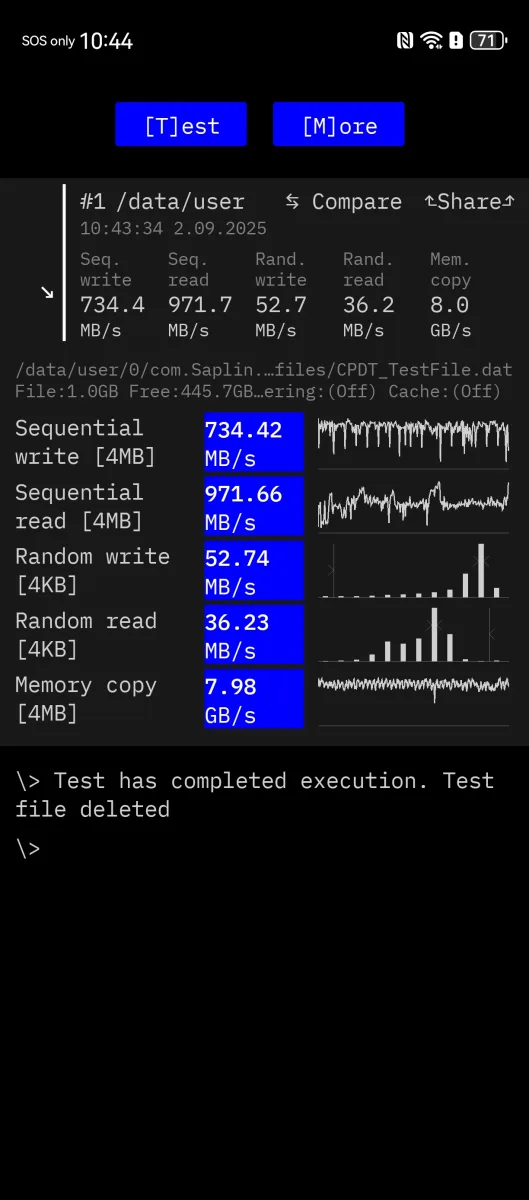Screen dimensions: 529x1200
Task: Tap the empty command prompt line
Action: (264, 849)
